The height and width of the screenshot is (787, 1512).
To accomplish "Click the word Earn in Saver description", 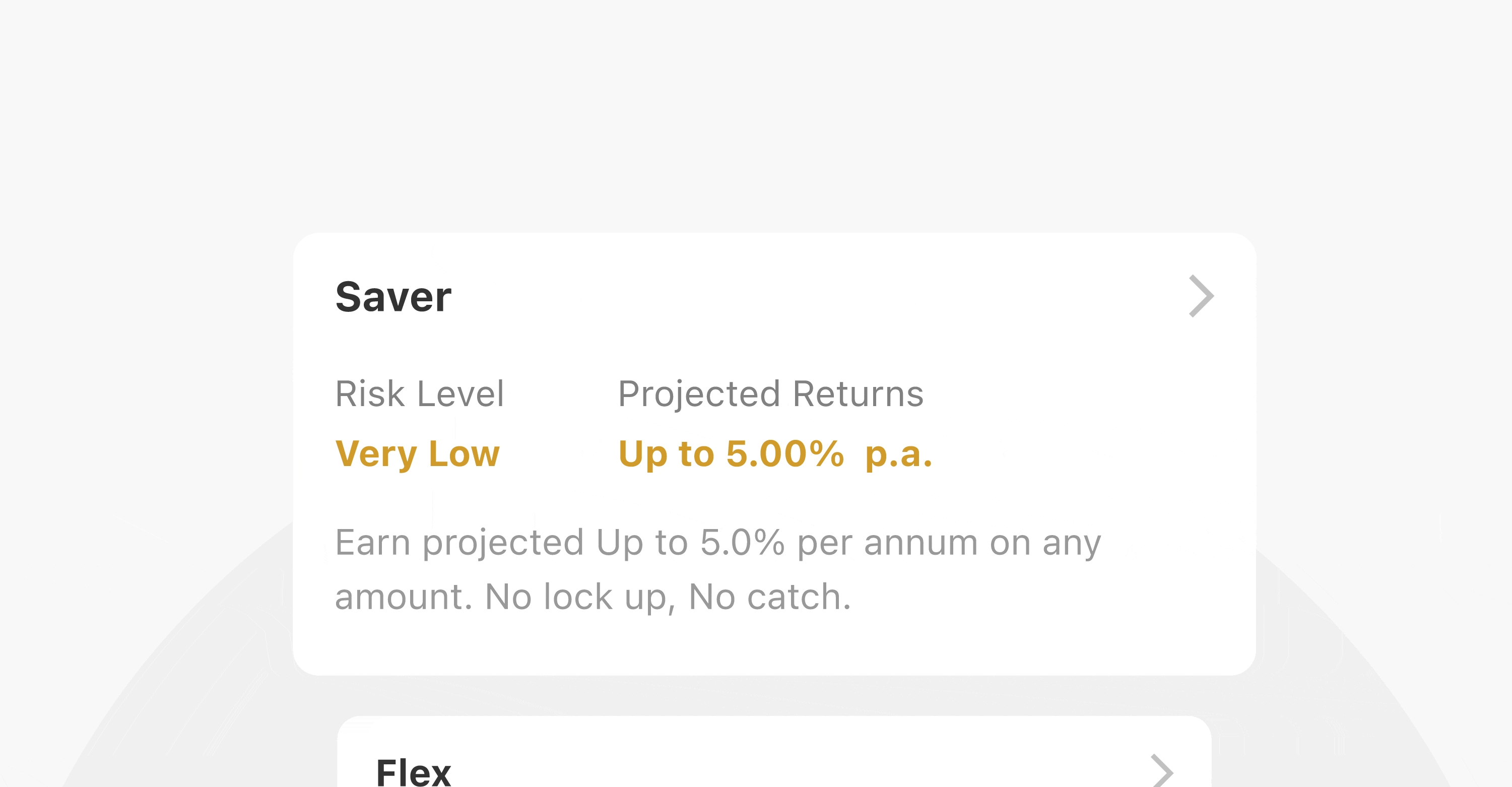I will pyautogui.click(x=372, y=542).
